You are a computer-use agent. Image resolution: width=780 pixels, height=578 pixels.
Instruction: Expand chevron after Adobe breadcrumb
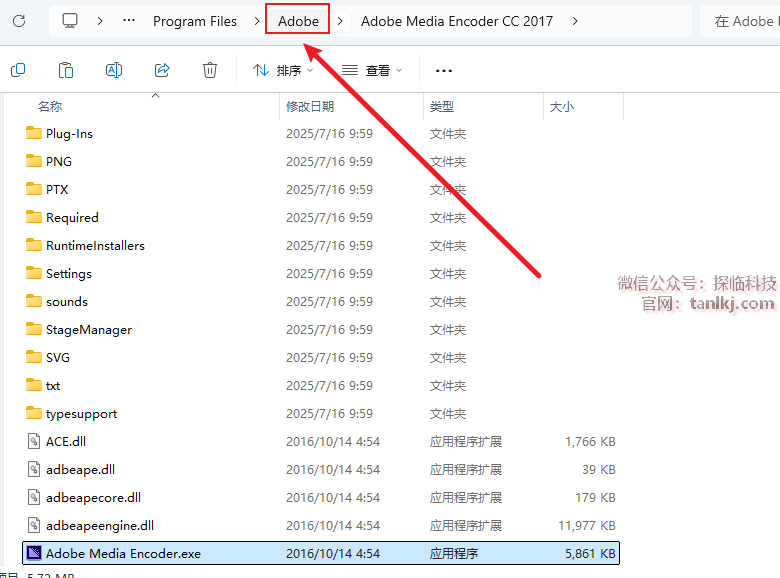(340, 21)
